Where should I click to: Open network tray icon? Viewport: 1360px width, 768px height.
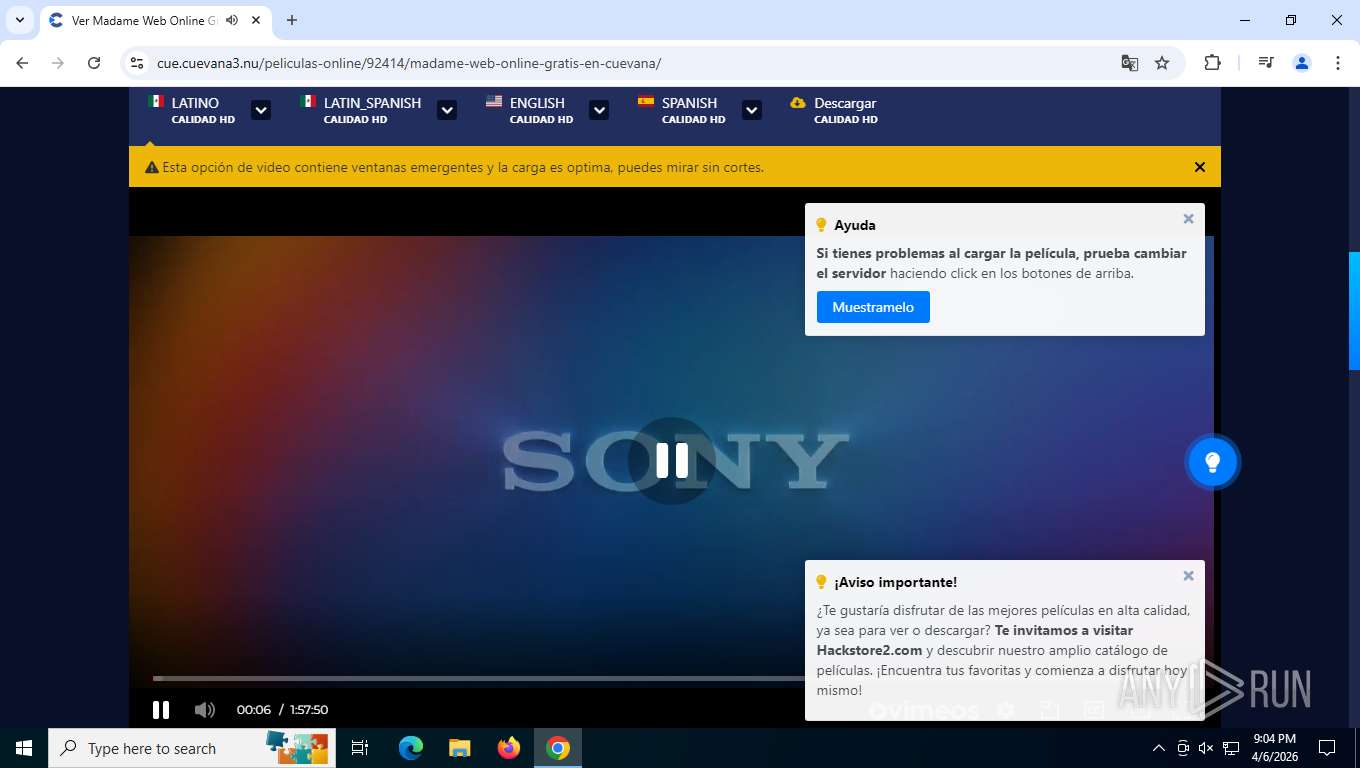[x=1231, y=748]
